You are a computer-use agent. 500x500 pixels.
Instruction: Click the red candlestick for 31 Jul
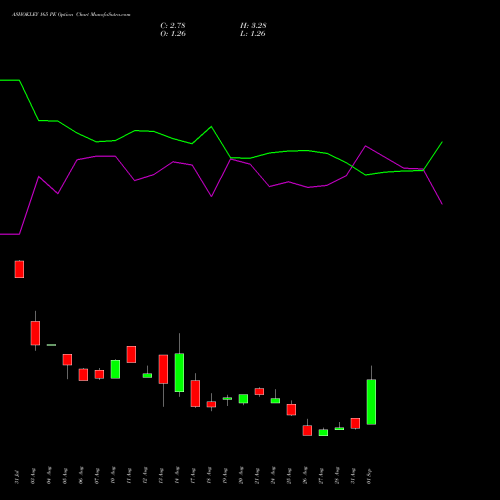pyautogui.click(x=19, y=269)
